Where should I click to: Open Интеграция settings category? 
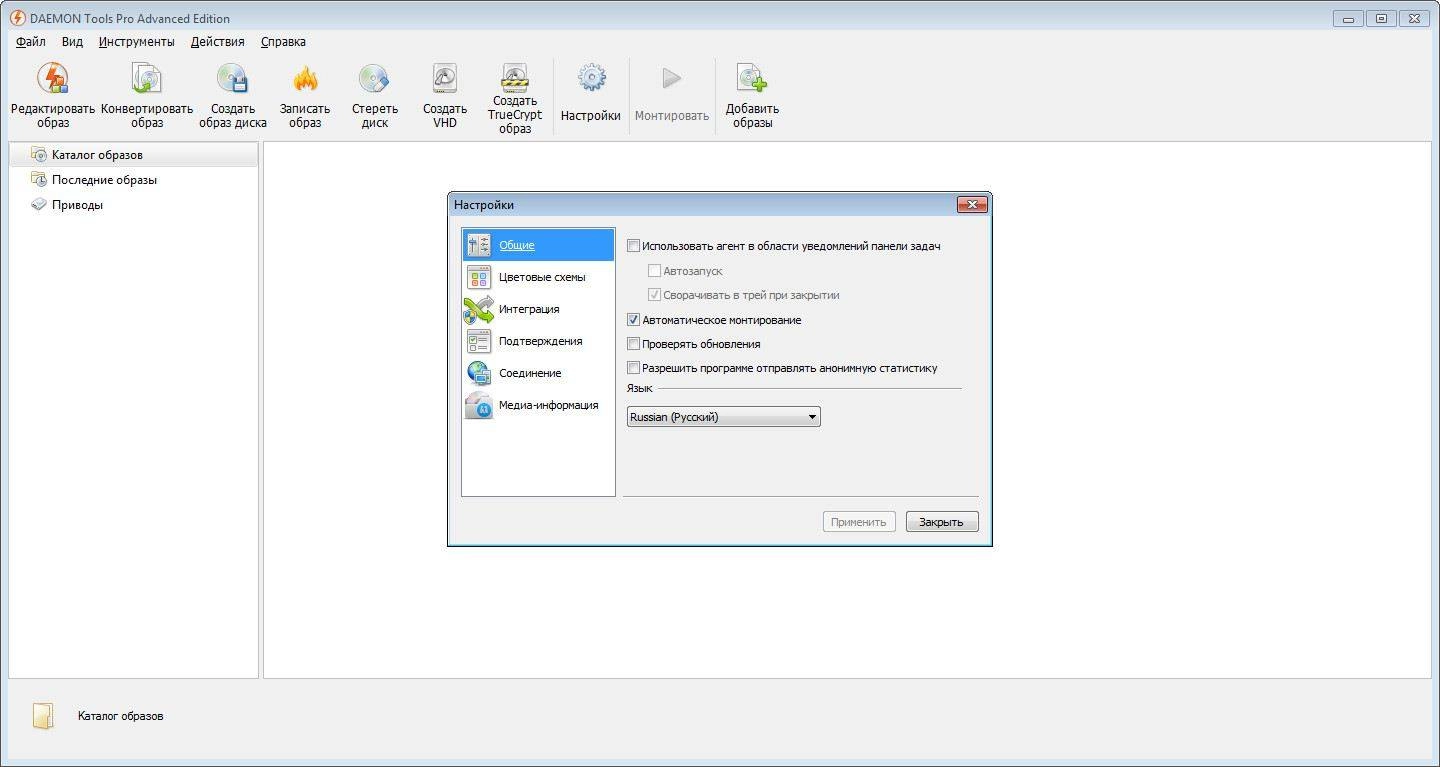[x=538, y=309]
